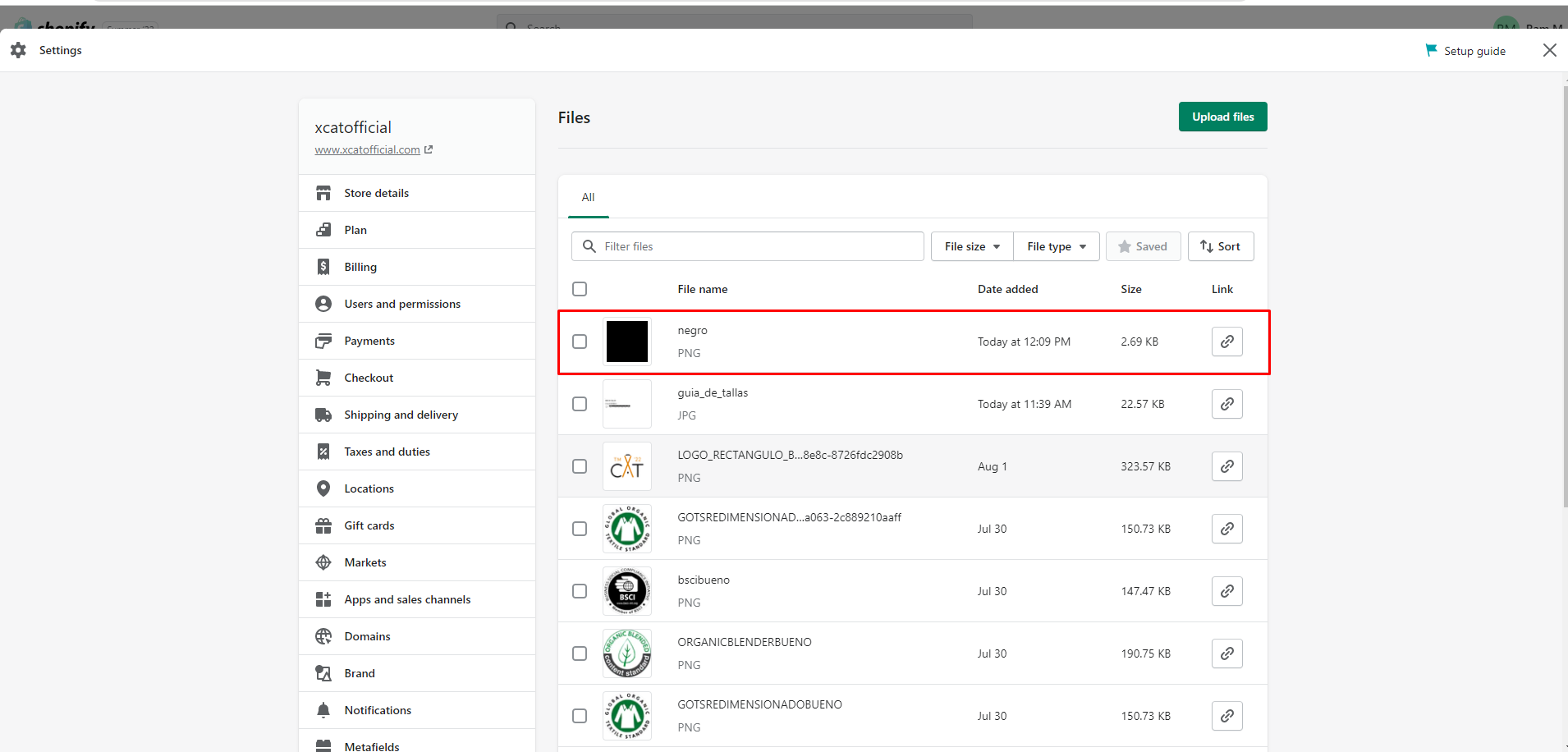Select the guia_de_tallas file checkbox

coord(580,404)
